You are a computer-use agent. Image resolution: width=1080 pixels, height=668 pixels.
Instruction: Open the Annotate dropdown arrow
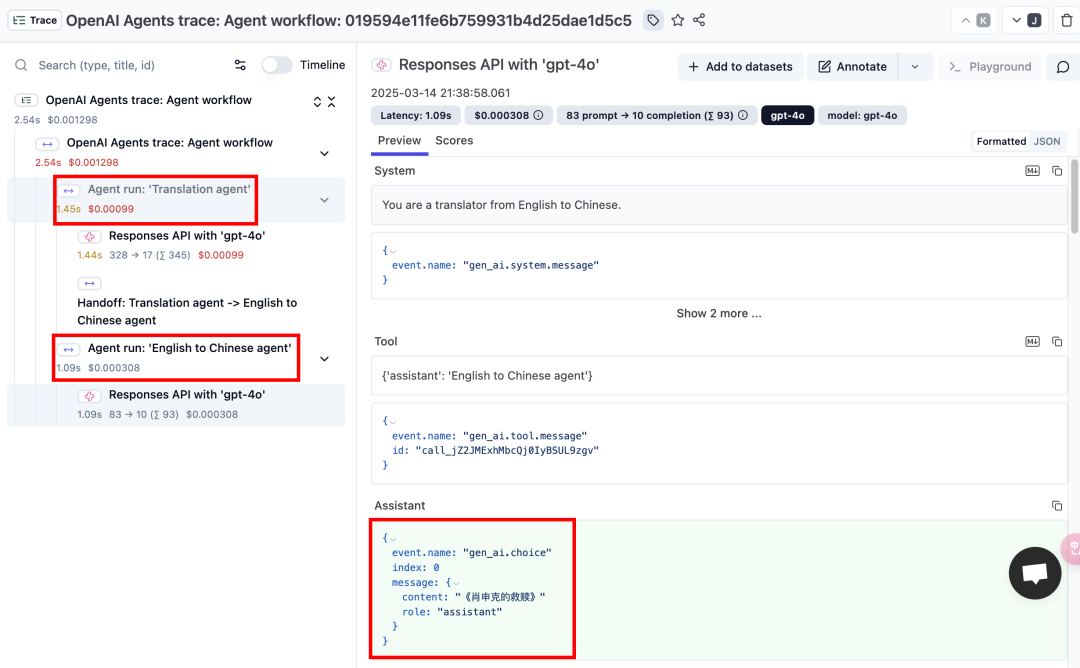coord(915,67)
